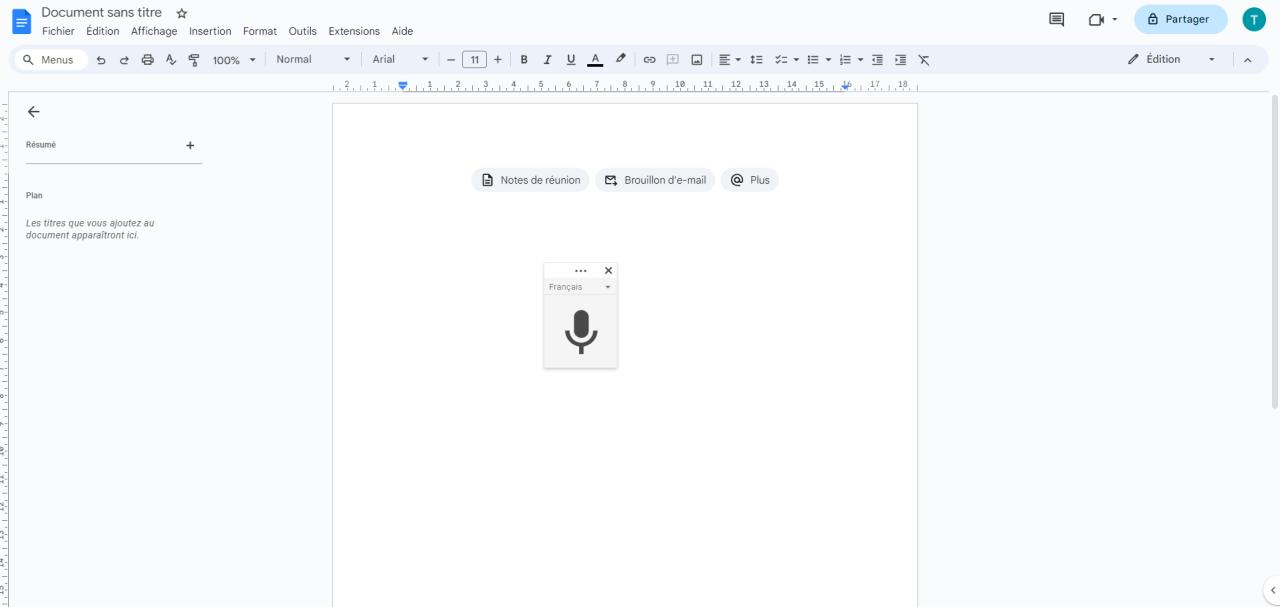Screen dimensions: 1280x607
Task: Open the Insertion menu
Action: coord(210,31)
